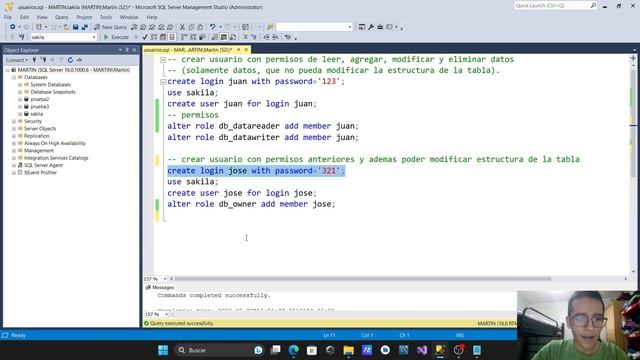The width and height of the screenshot is (640, 360).
Task: Close the usuarios.sql tab
Action: point(246,50)
